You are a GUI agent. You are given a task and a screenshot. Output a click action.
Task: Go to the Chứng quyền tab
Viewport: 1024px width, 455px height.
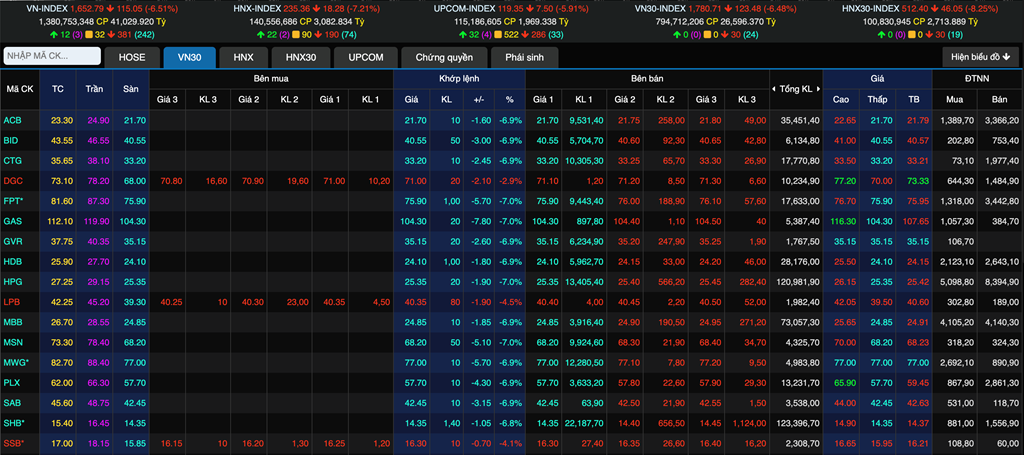(x=443, y=57)
